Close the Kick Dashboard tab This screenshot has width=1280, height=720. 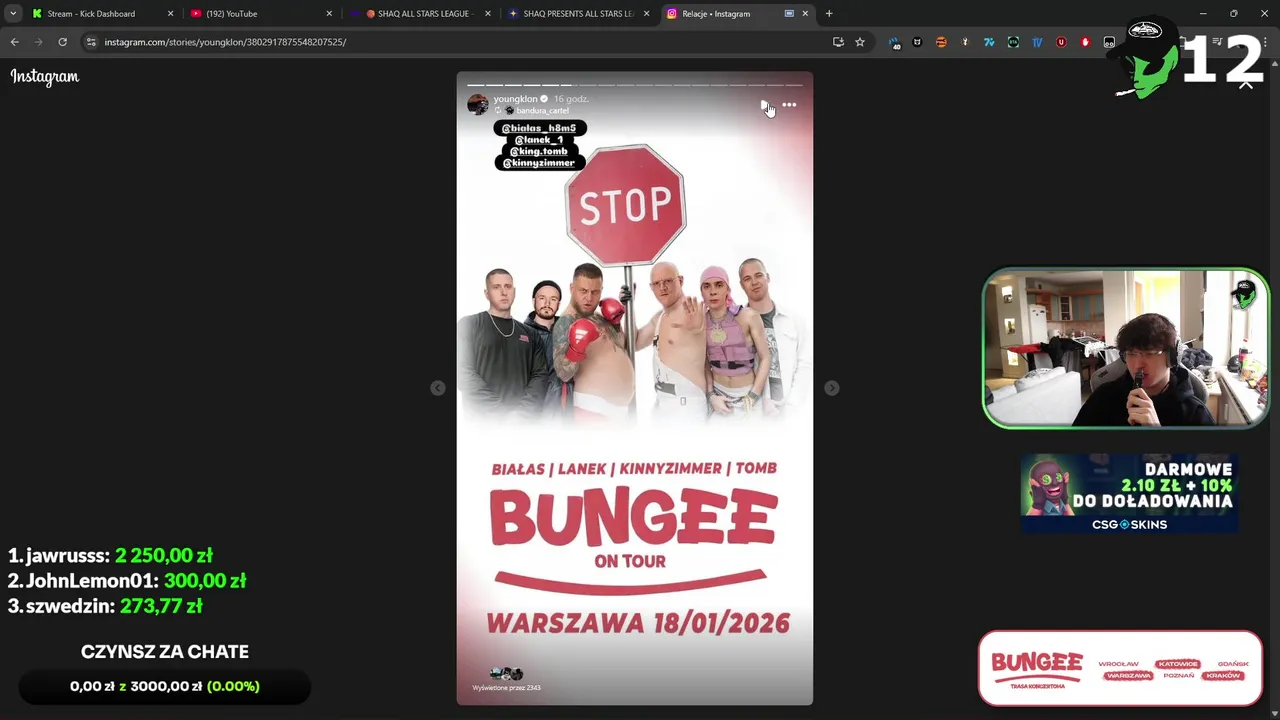click(x=170, y=14)
